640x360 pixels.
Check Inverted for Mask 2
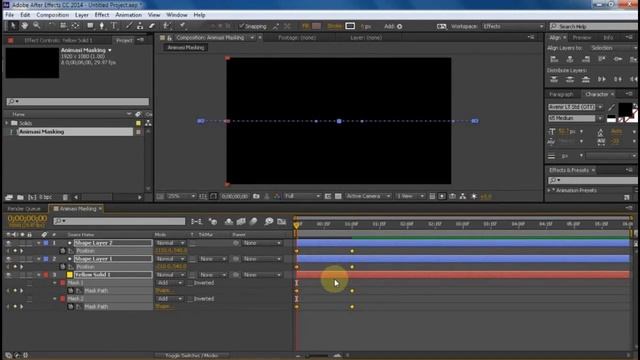190,299
